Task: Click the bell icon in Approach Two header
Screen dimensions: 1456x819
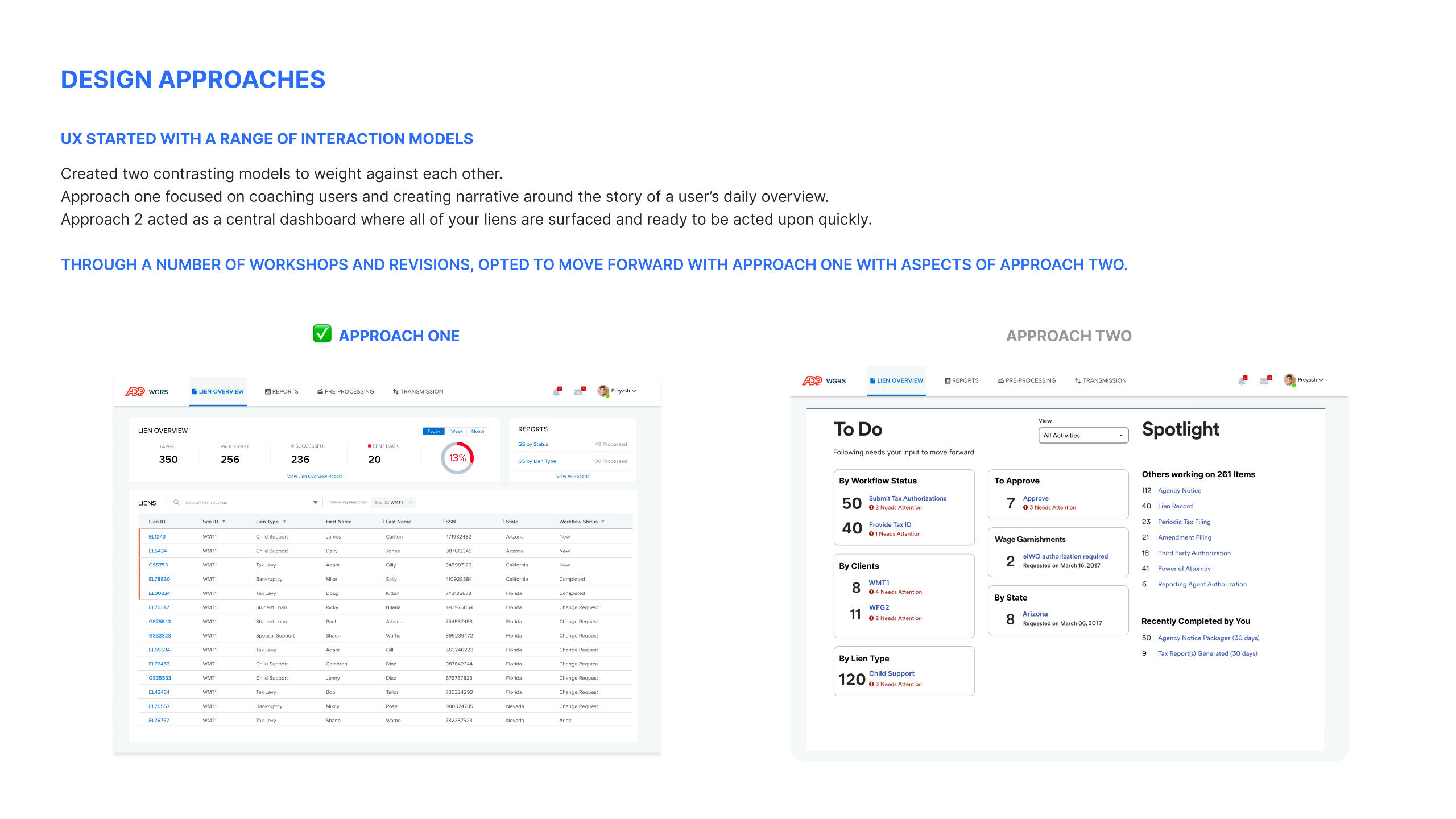Action: click(x=1242, y=381)
